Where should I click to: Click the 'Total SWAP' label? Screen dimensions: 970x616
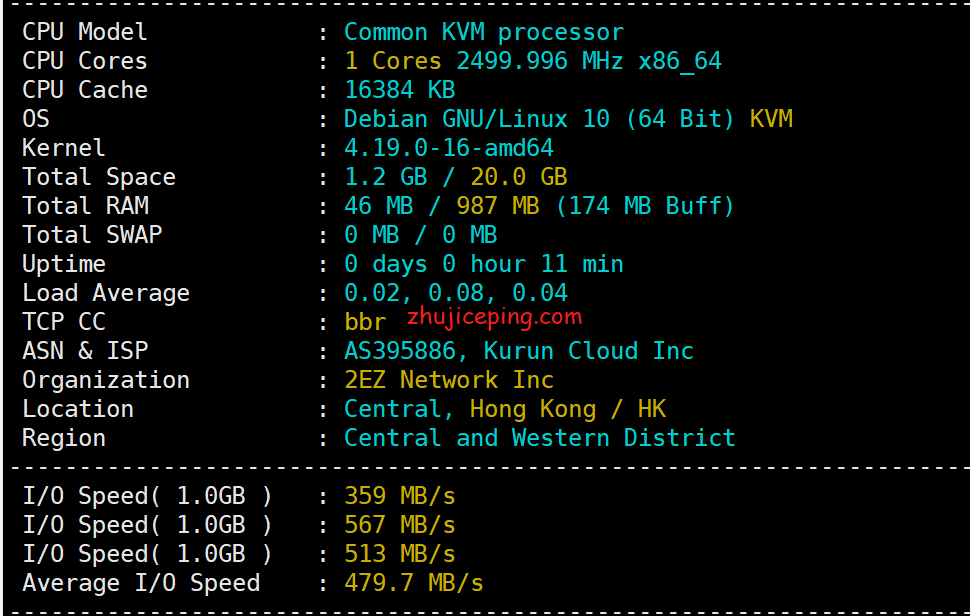click(x=92, y=234)
